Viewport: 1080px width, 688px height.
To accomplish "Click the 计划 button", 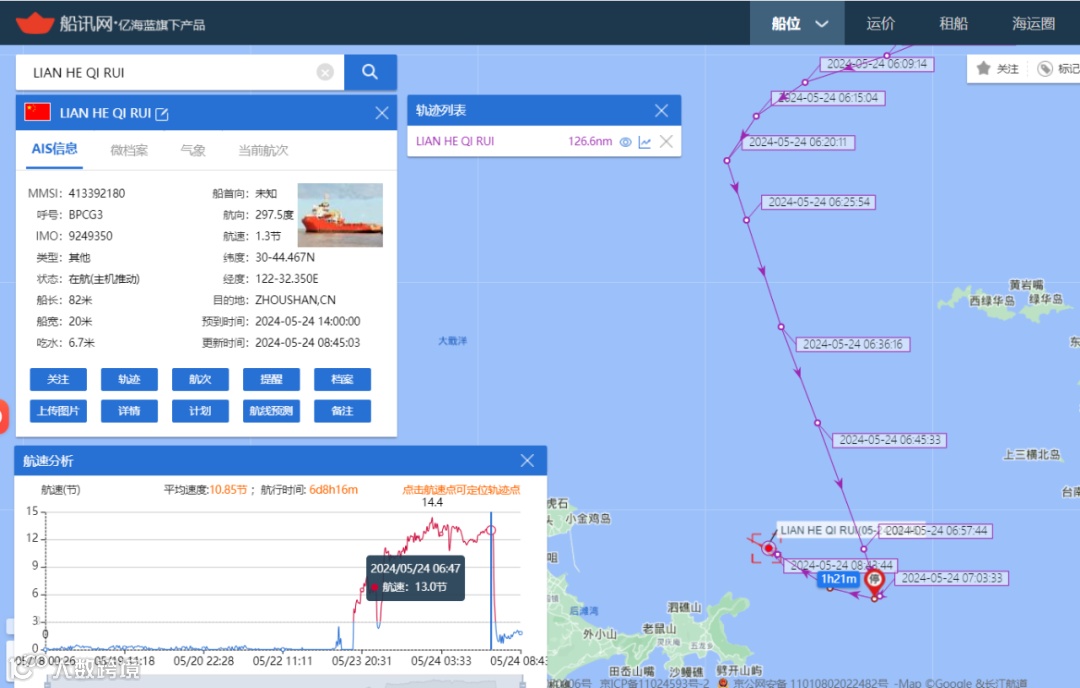I will [x=200, y=411].
